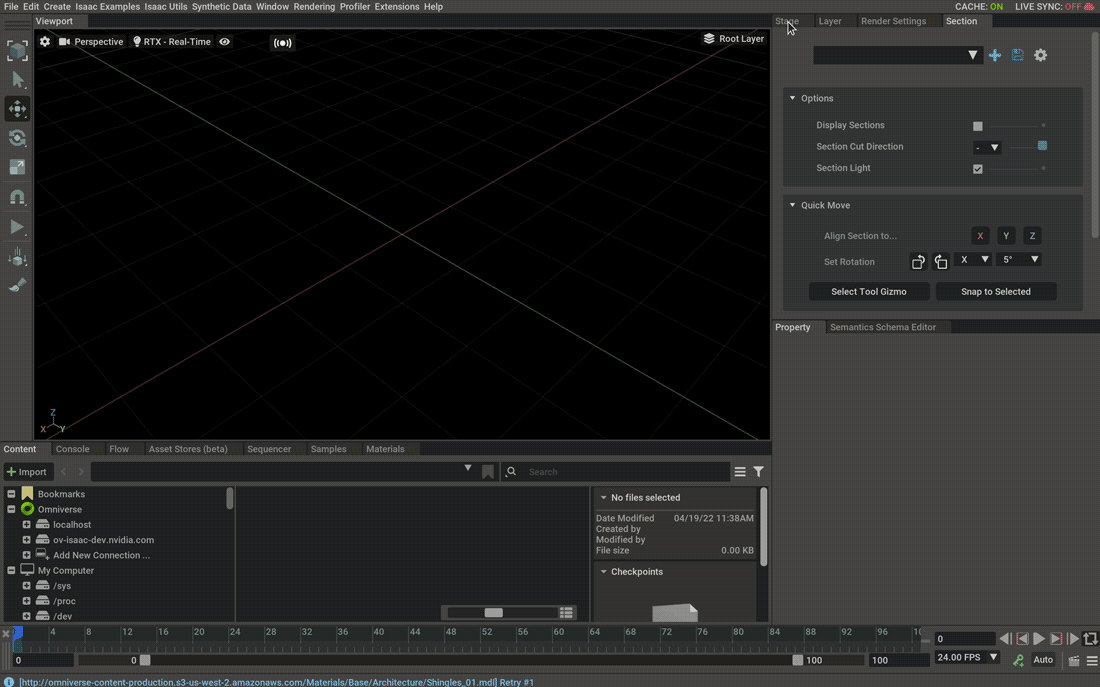Image resolution: width=1100 pixels, height=687 pixels.
Task: Open the Synthetic Data menu
Action: tap(222, 6)
